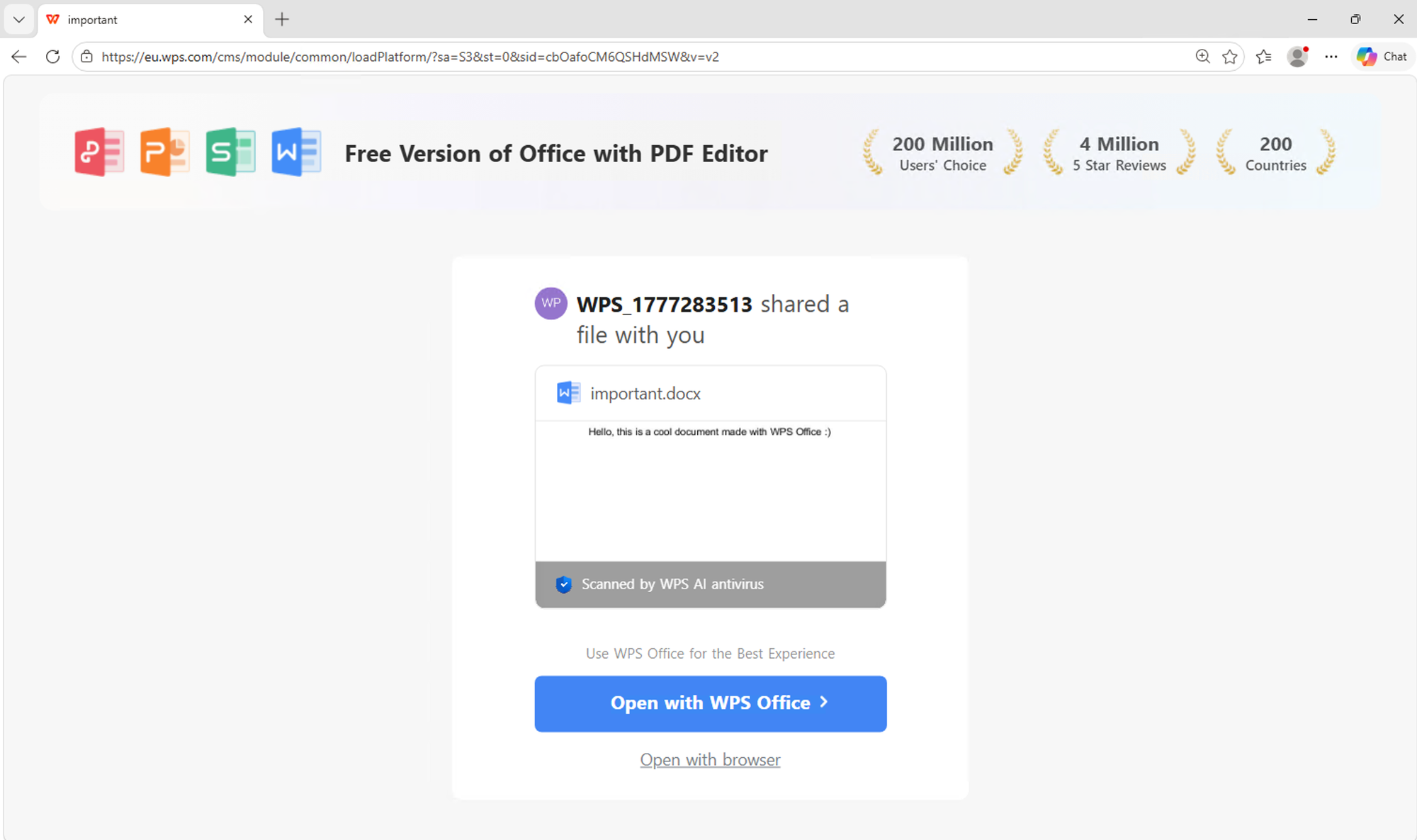Click the Open with browser link
The width and height of the screenshot is (1417, 840).
(710, 759)
